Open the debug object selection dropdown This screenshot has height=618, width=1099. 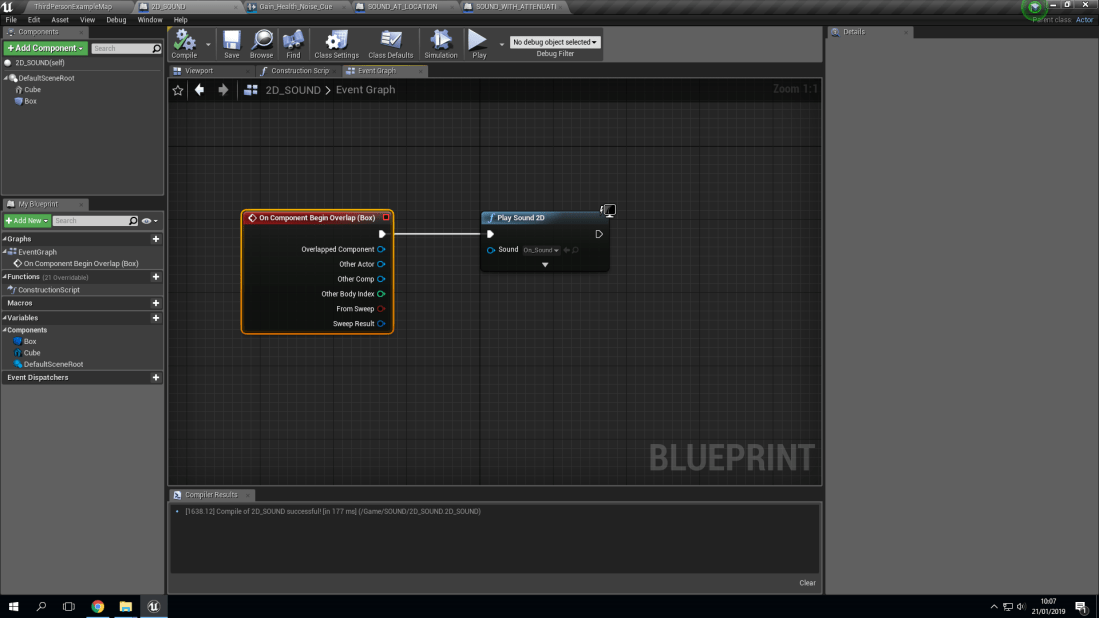pyautogui.click(x=555, y=42)
